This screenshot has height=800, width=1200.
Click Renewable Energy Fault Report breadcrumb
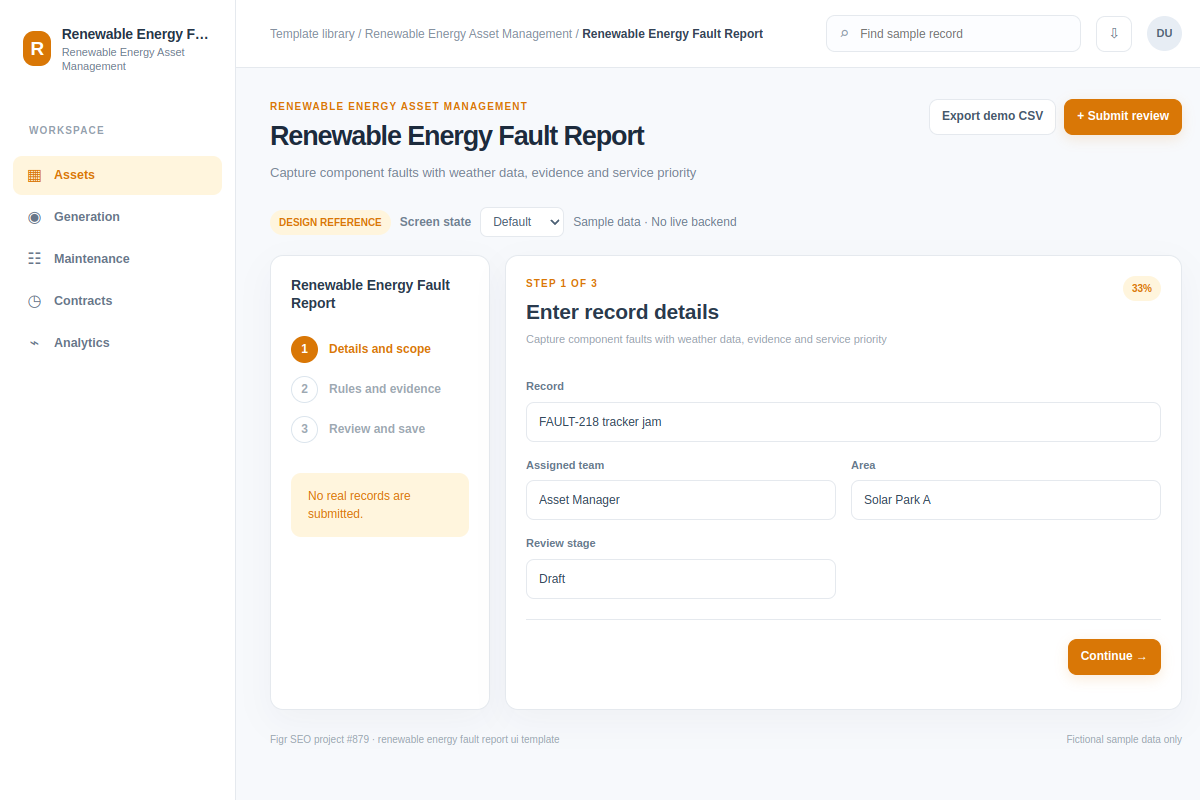click(672, 34)
